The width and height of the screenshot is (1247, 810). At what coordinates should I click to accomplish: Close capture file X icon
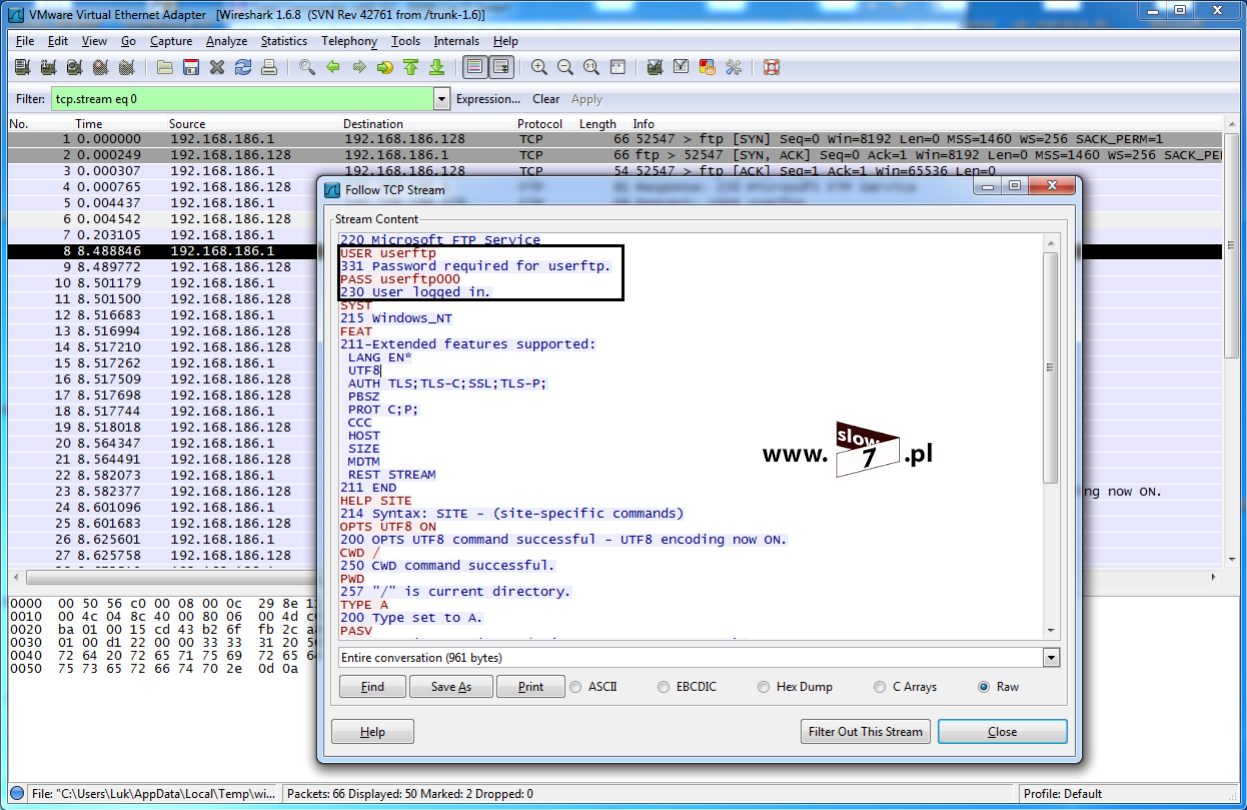click(x=217, y=67)
